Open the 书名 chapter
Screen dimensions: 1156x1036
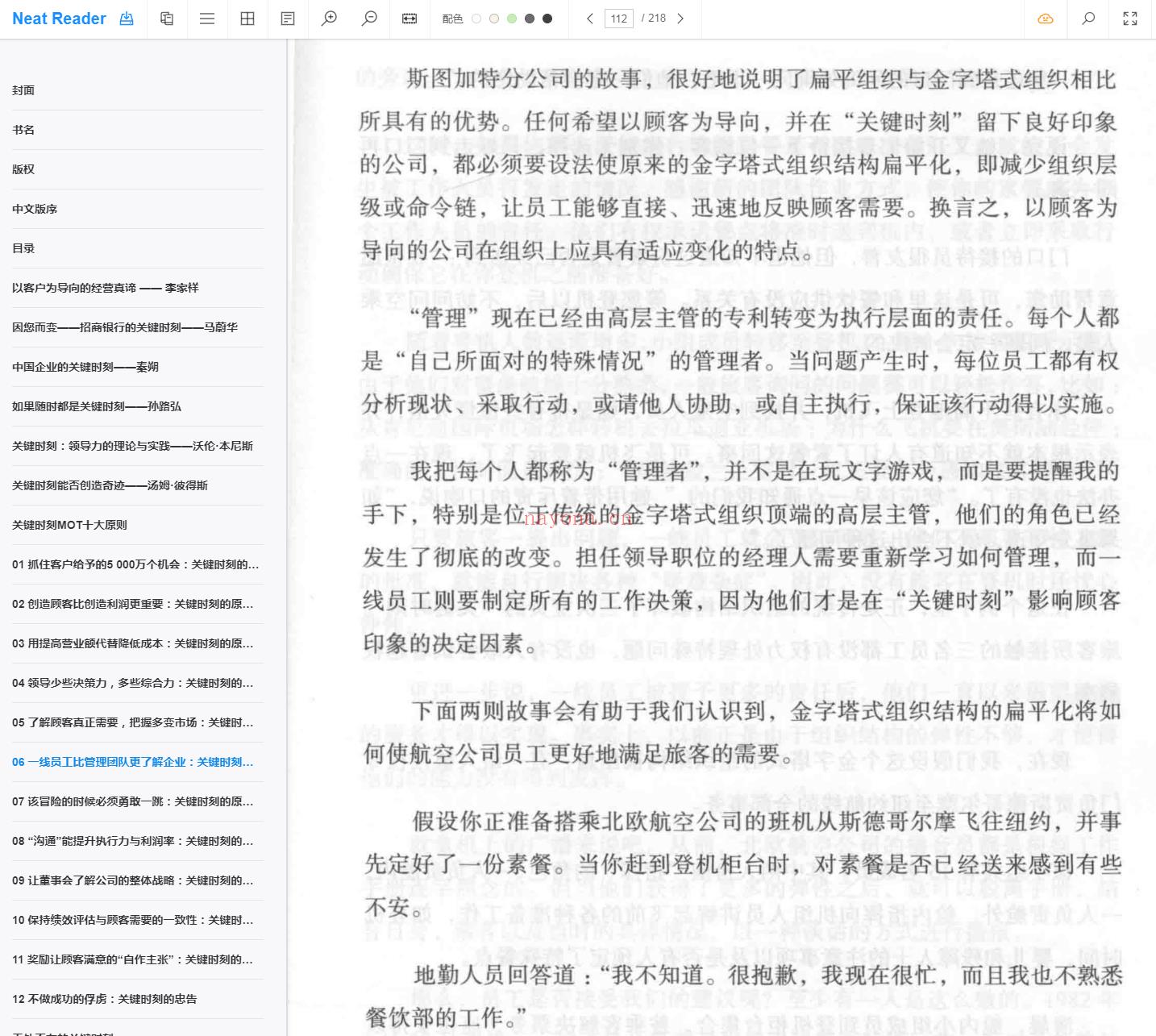[x=138, y=130]
